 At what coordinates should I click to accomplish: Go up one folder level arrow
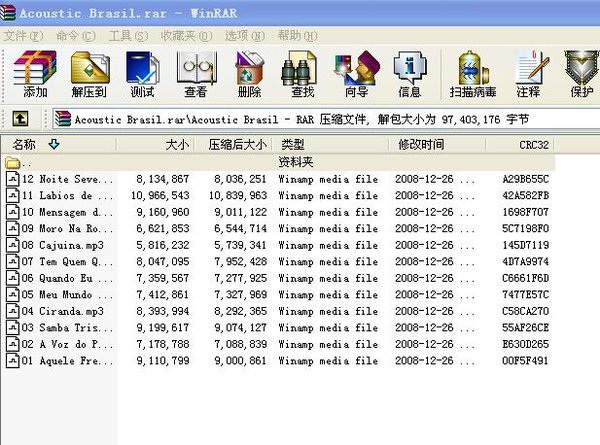click(x=20, y=119)
